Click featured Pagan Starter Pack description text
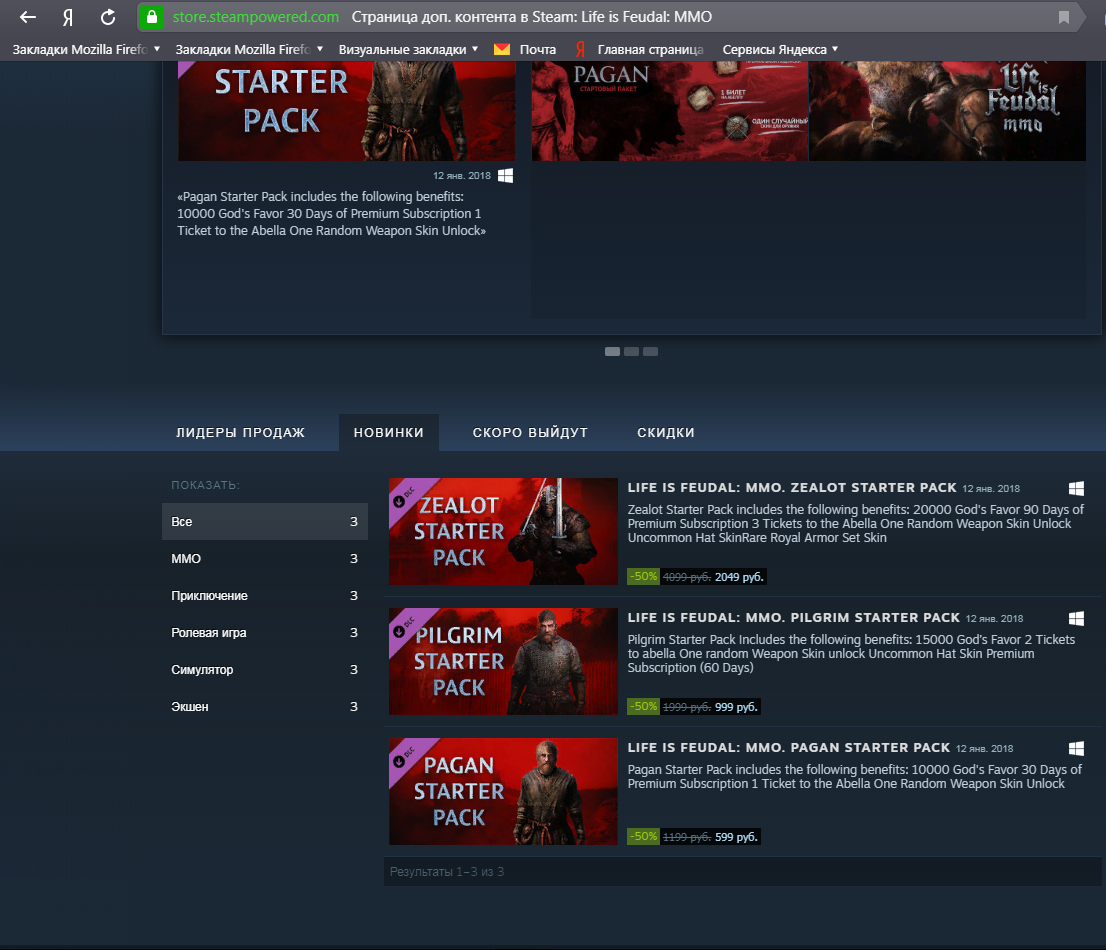 (332, 214)
